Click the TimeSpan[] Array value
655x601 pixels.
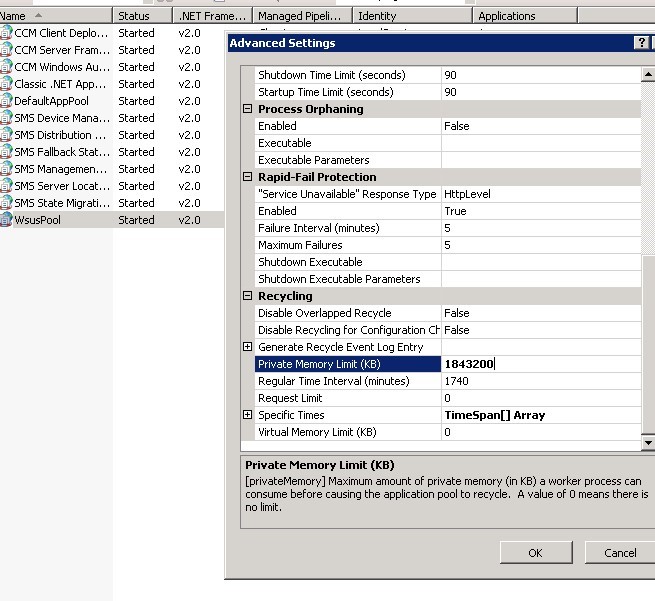click(x=495, y=415)
